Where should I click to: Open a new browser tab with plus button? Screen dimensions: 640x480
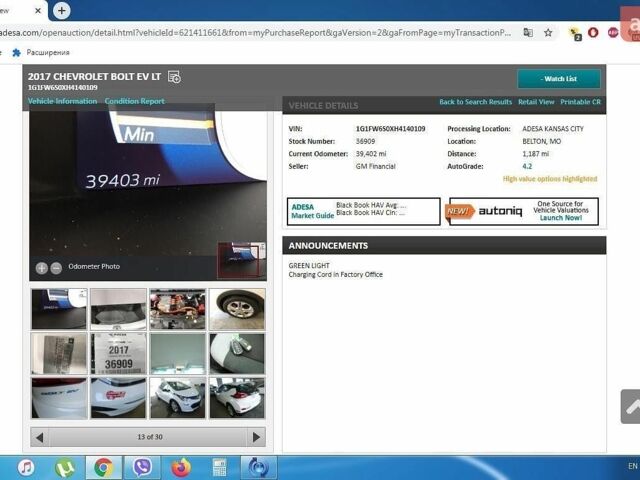tap(62, 11)
